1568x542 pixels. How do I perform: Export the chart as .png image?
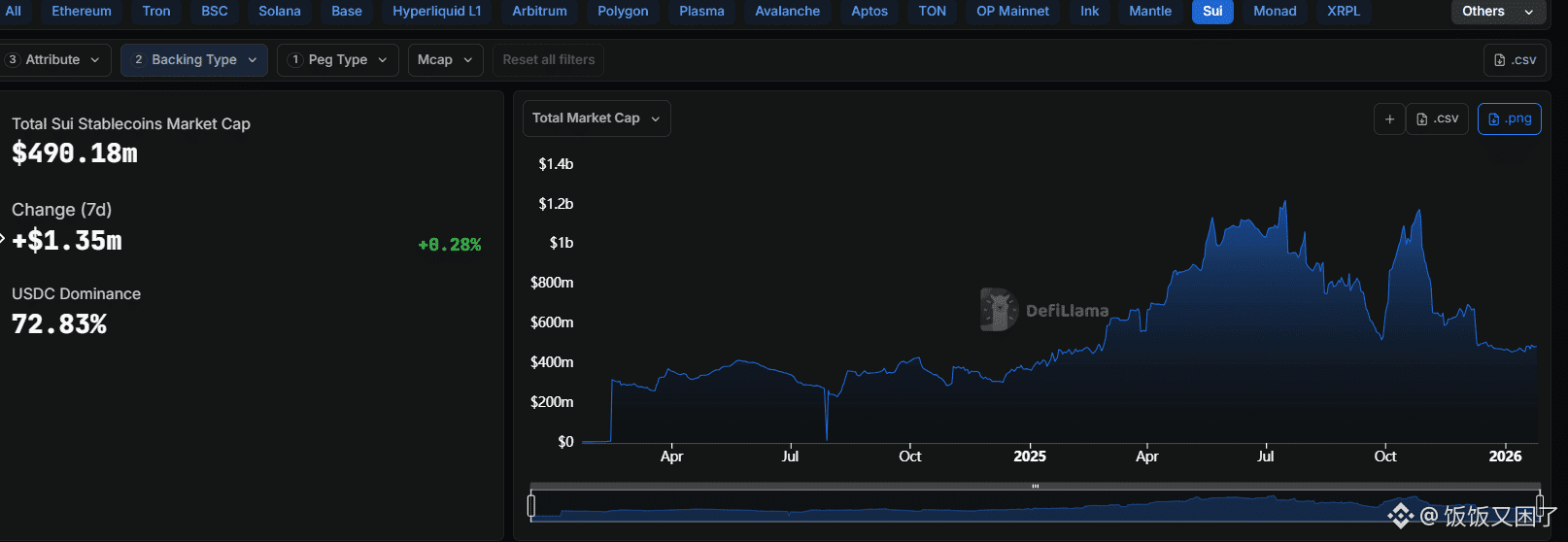click(1509, 119)
